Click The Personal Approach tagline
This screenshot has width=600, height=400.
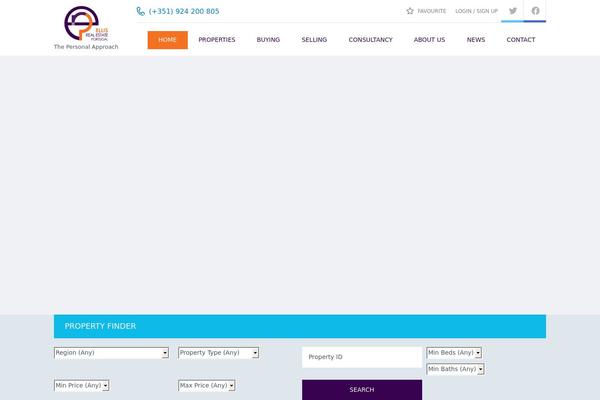coord(86,47)
